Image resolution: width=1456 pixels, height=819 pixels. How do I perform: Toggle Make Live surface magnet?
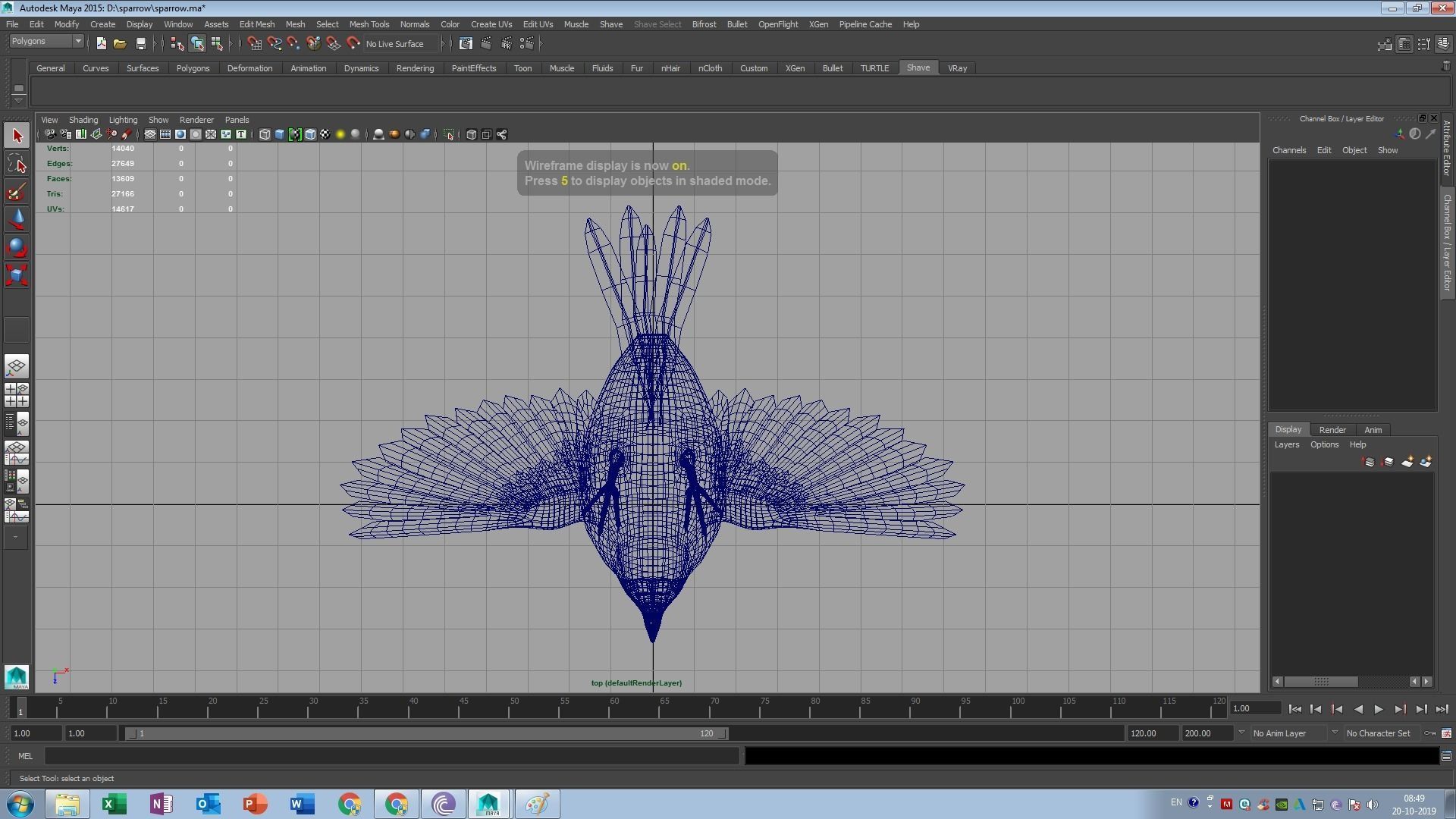(x=353, y=44)
